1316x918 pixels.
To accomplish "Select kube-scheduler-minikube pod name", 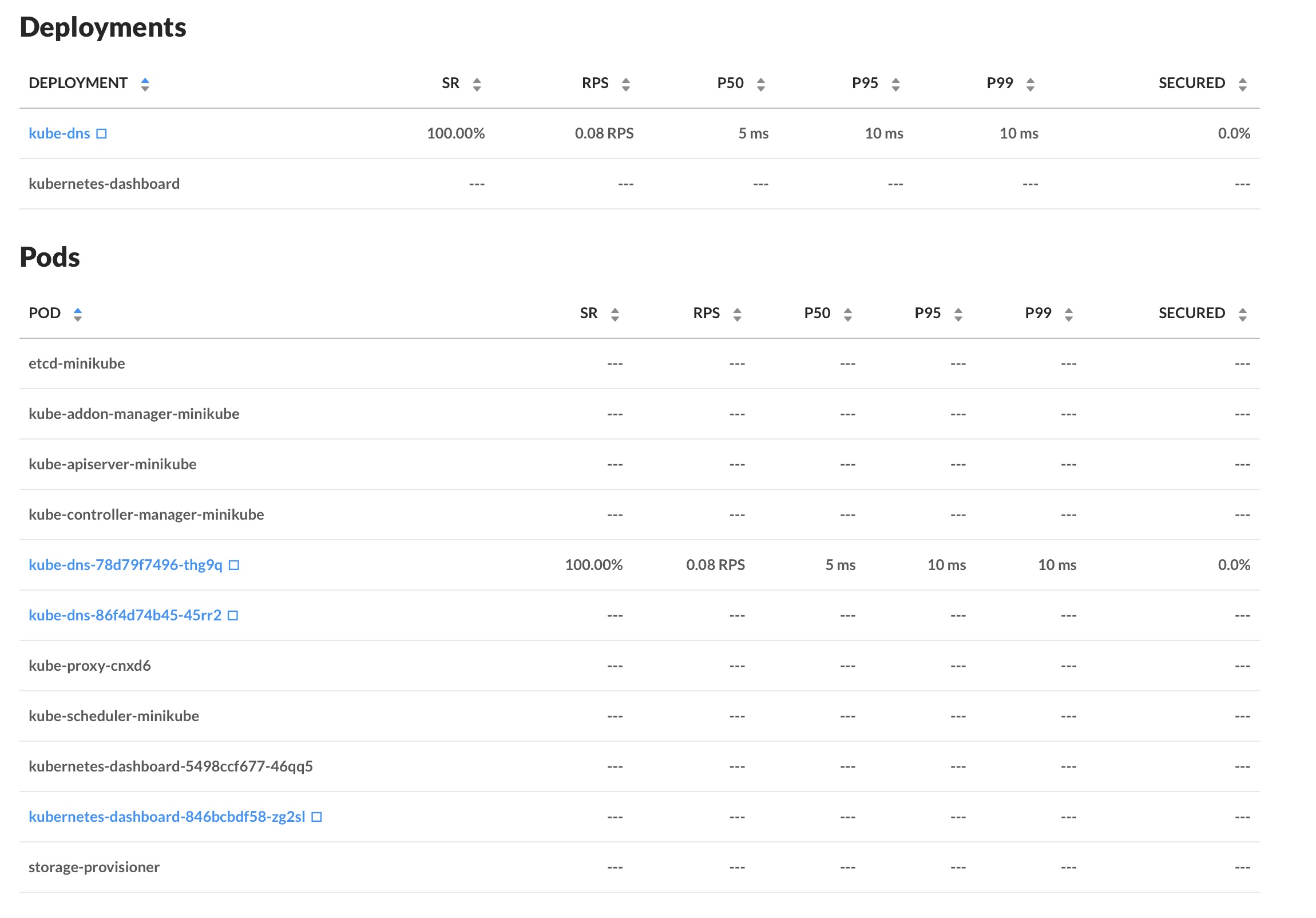I will point(114,716).
